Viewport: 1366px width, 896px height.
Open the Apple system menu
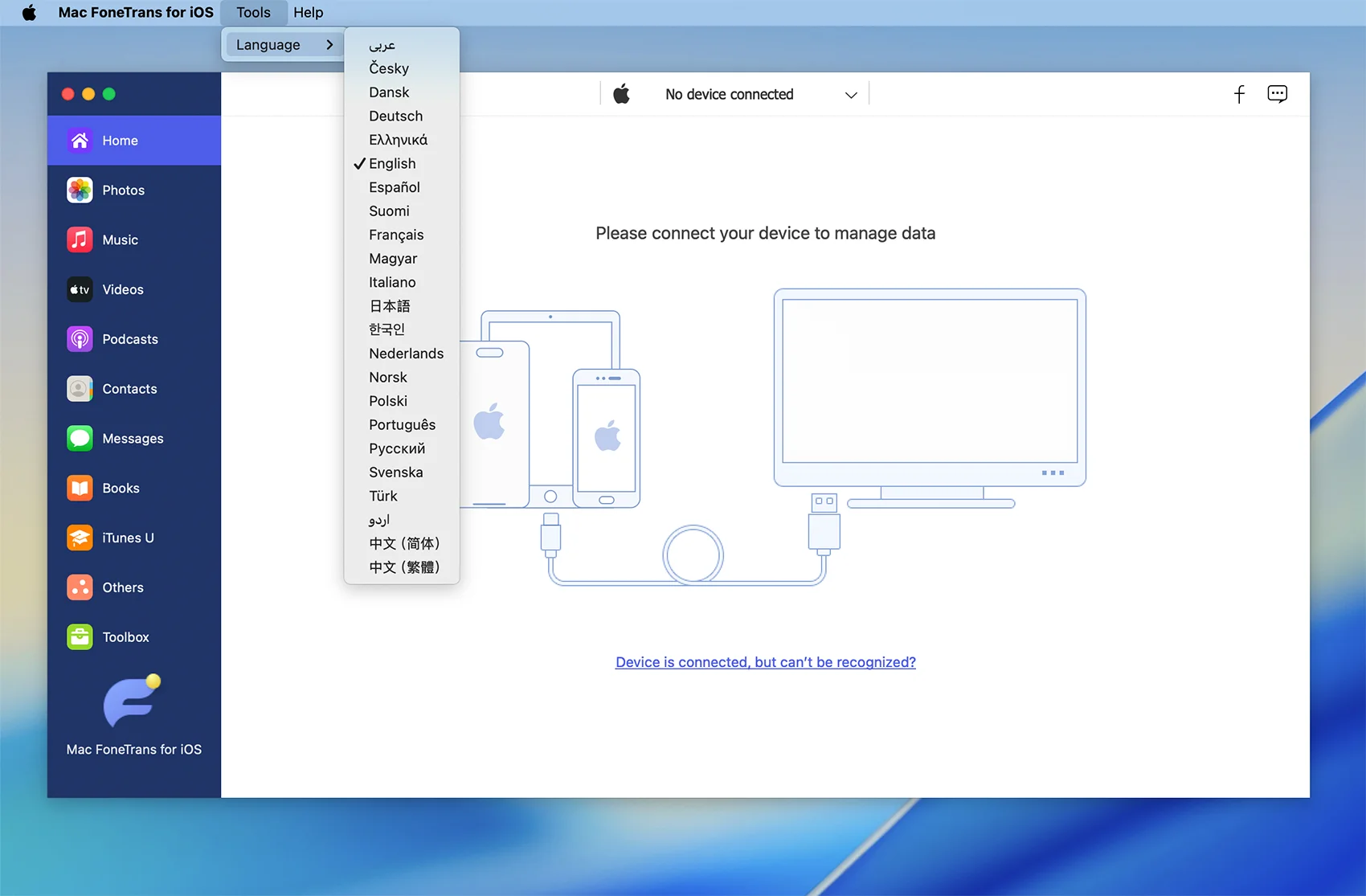(29, 13)
